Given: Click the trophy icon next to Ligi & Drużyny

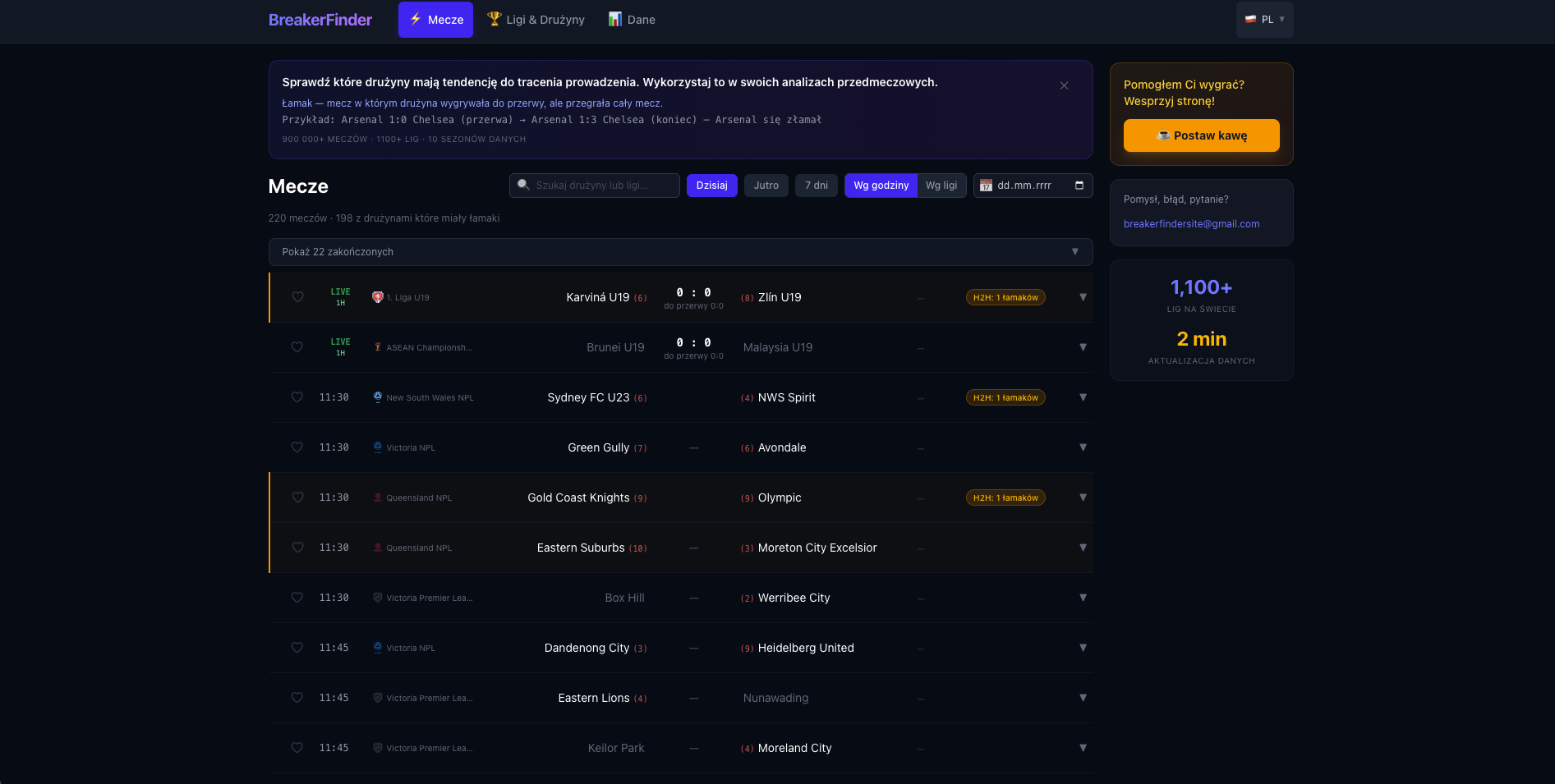Looking at the screenshot, I should (x=494, y=19).
